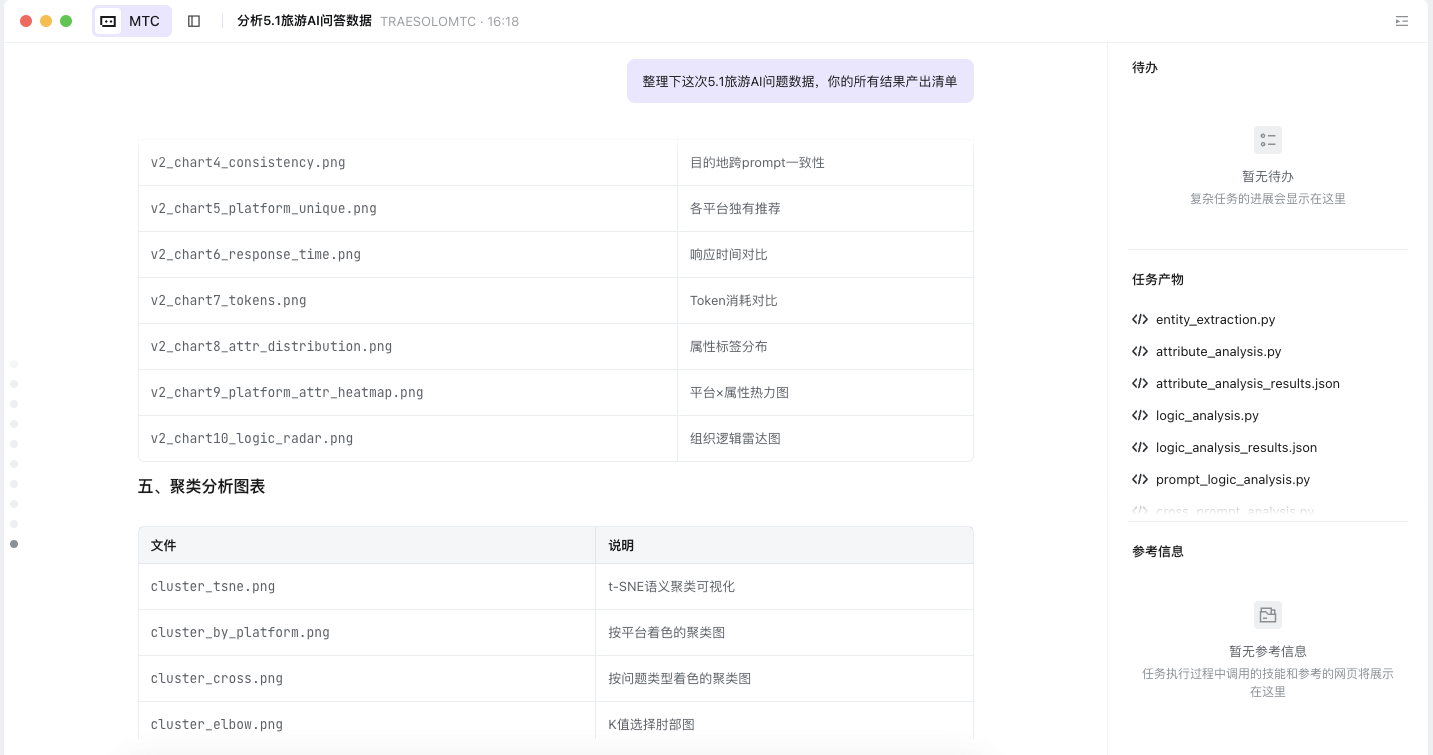
Task: Click code icon beside entity_extraction.py
Action: coord(1139,320)
